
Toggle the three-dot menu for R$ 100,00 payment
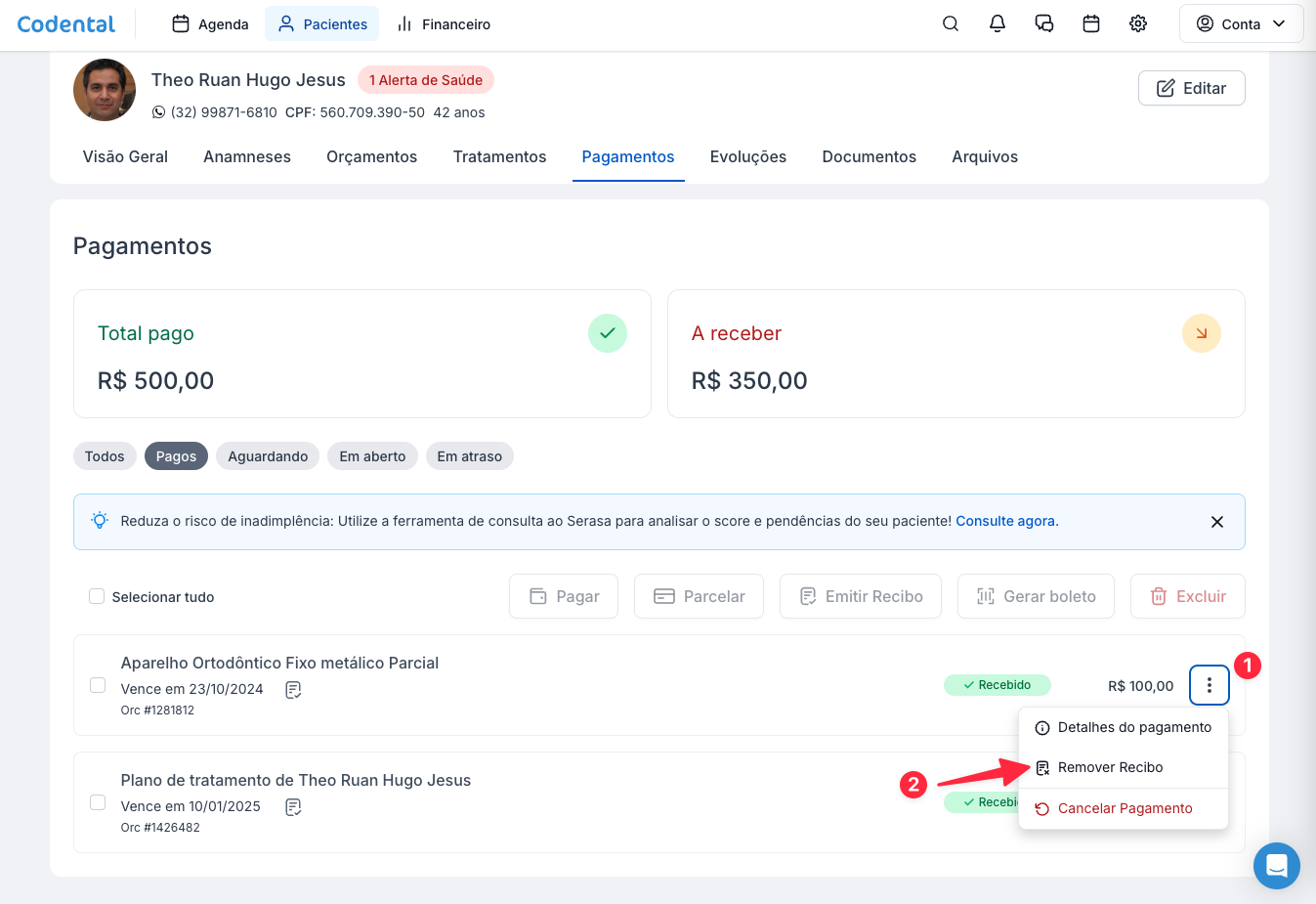[x=1209, y=685]
